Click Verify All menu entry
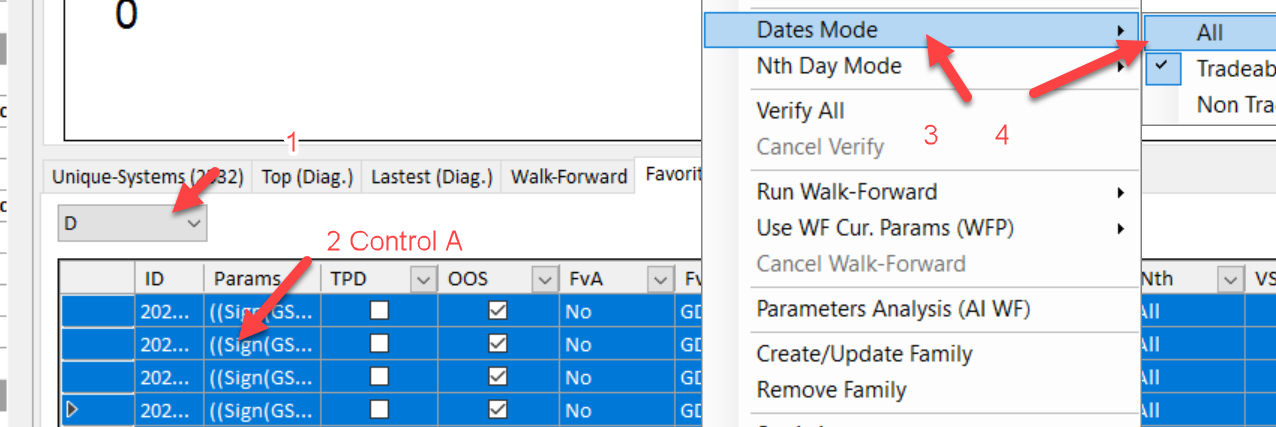 tap(800, 111)
